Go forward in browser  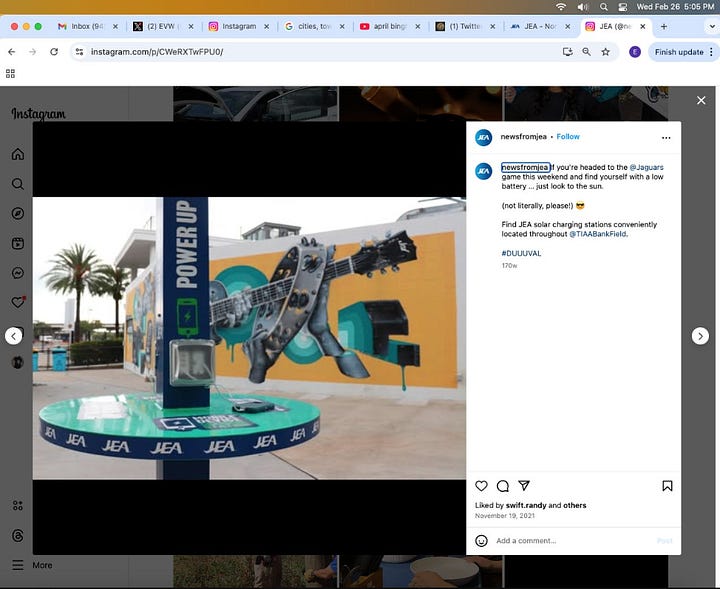click(x=32, y=52)
